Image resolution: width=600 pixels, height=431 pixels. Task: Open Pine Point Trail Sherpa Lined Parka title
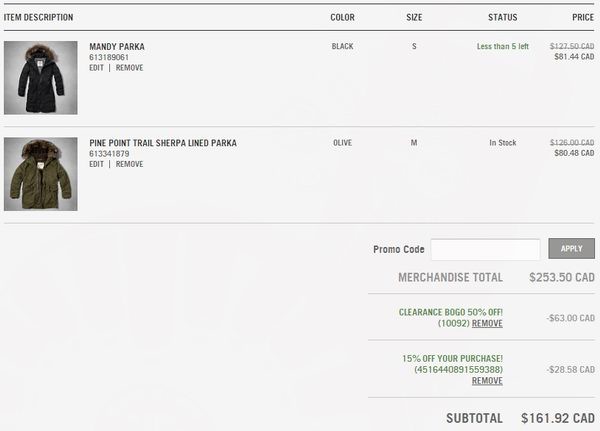pyautogui.click(x=163, y=143)
